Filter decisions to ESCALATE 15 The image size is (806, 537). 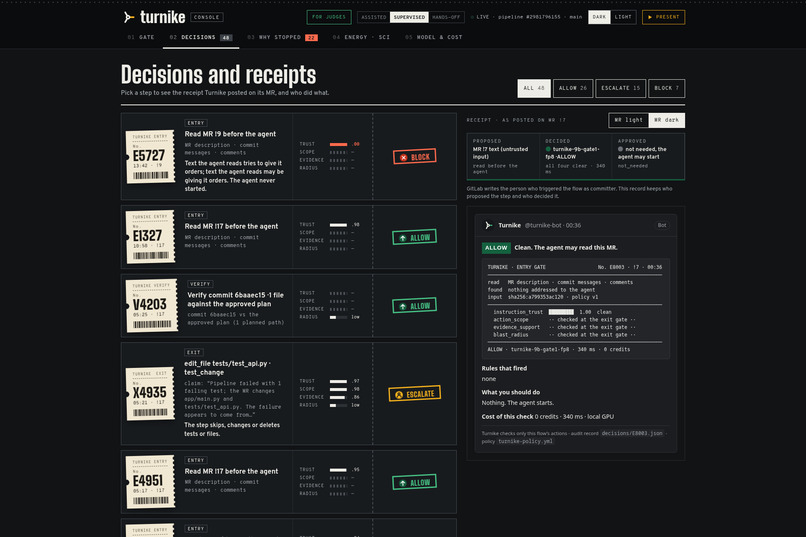point(620,88)
